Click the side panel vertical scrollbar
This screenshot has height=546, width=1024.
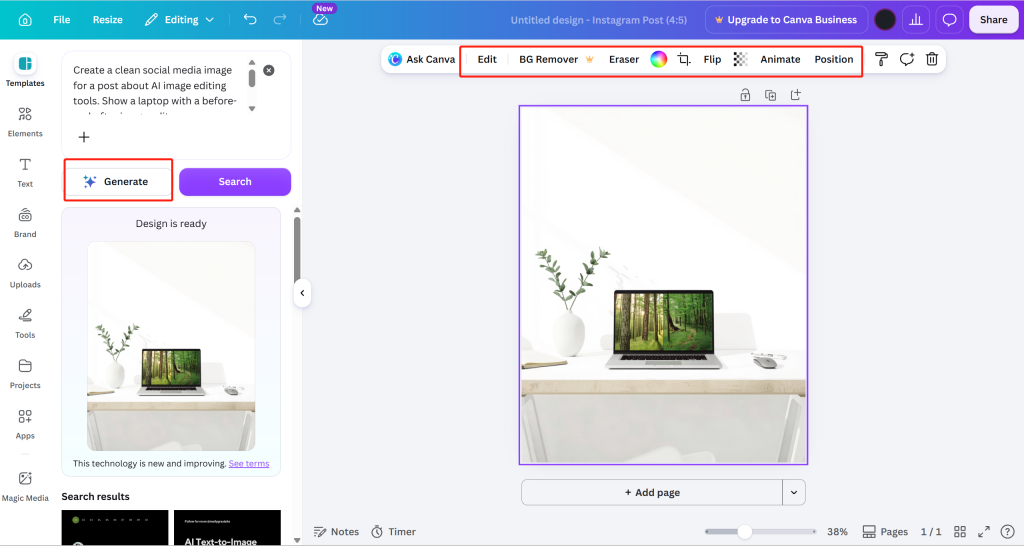(297, 248)
